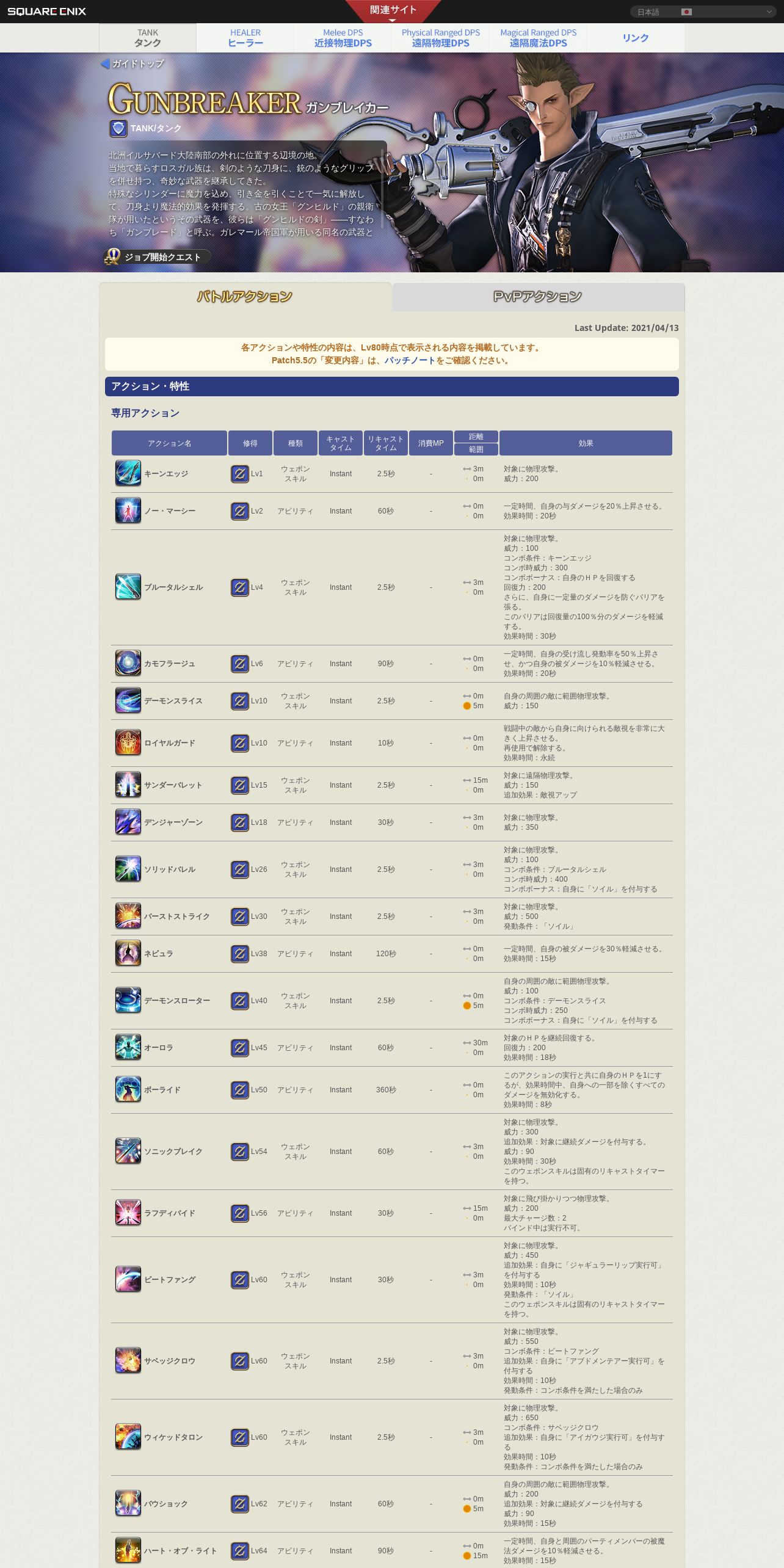Click the 専用アクション section heading

coord(145,413)
